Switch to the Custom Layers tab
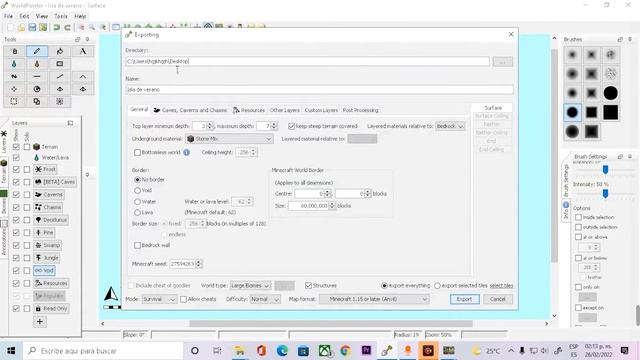Screen dimensions: 640x360 (x=321, y=110)
